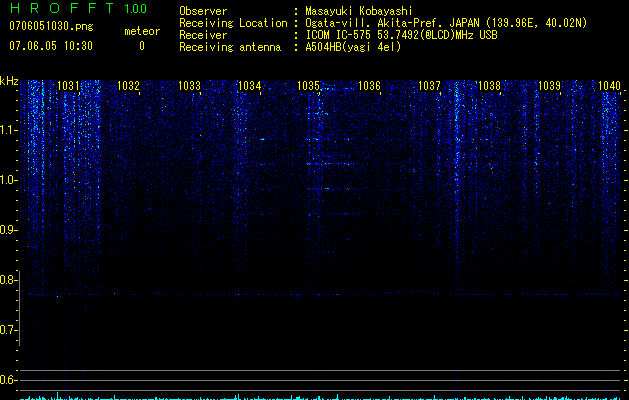The height and width of the screenshot is (400, 629).
Task: Click the Observer name Masayuki Kobayashi
Action: [359, 11]
